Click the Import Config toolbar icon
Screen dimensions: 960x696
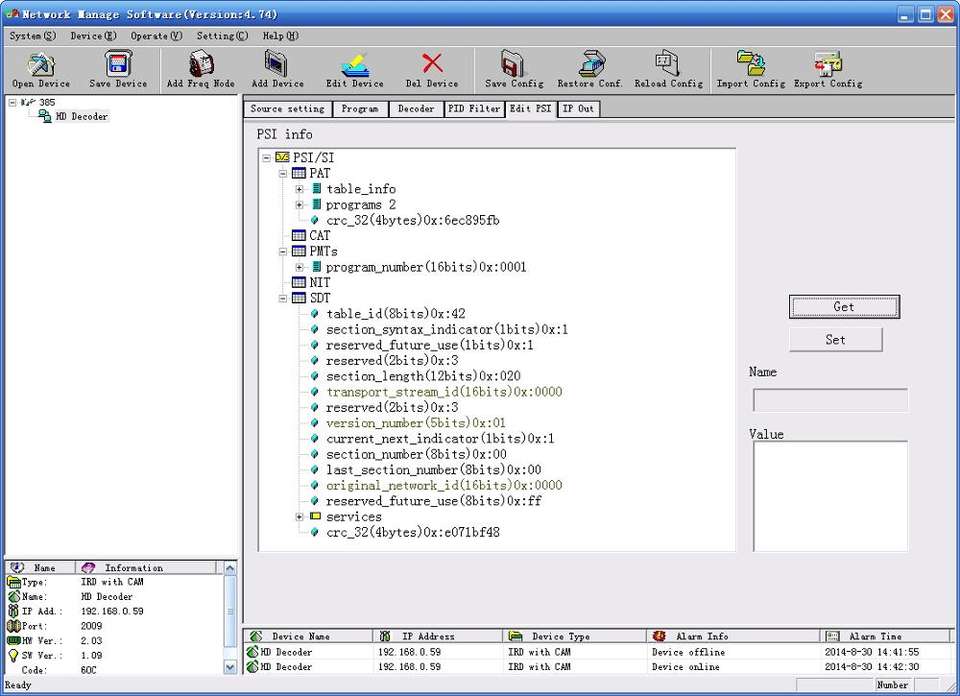coord(750,66)
